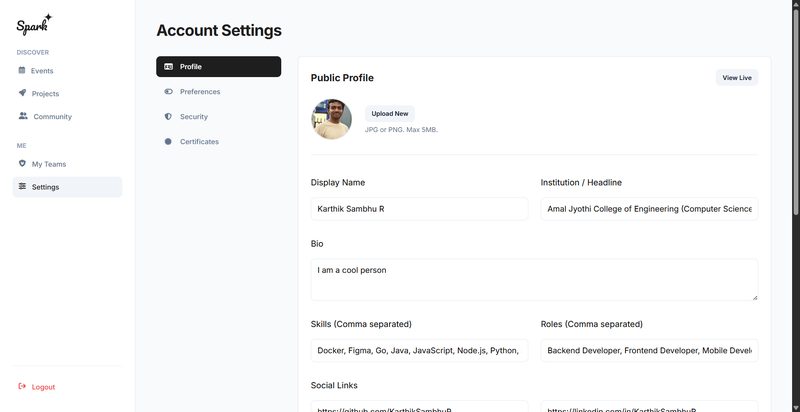Screen dimensions: 800x412
Task: Click the Spark logo
Action: click(x=34, y=24)
